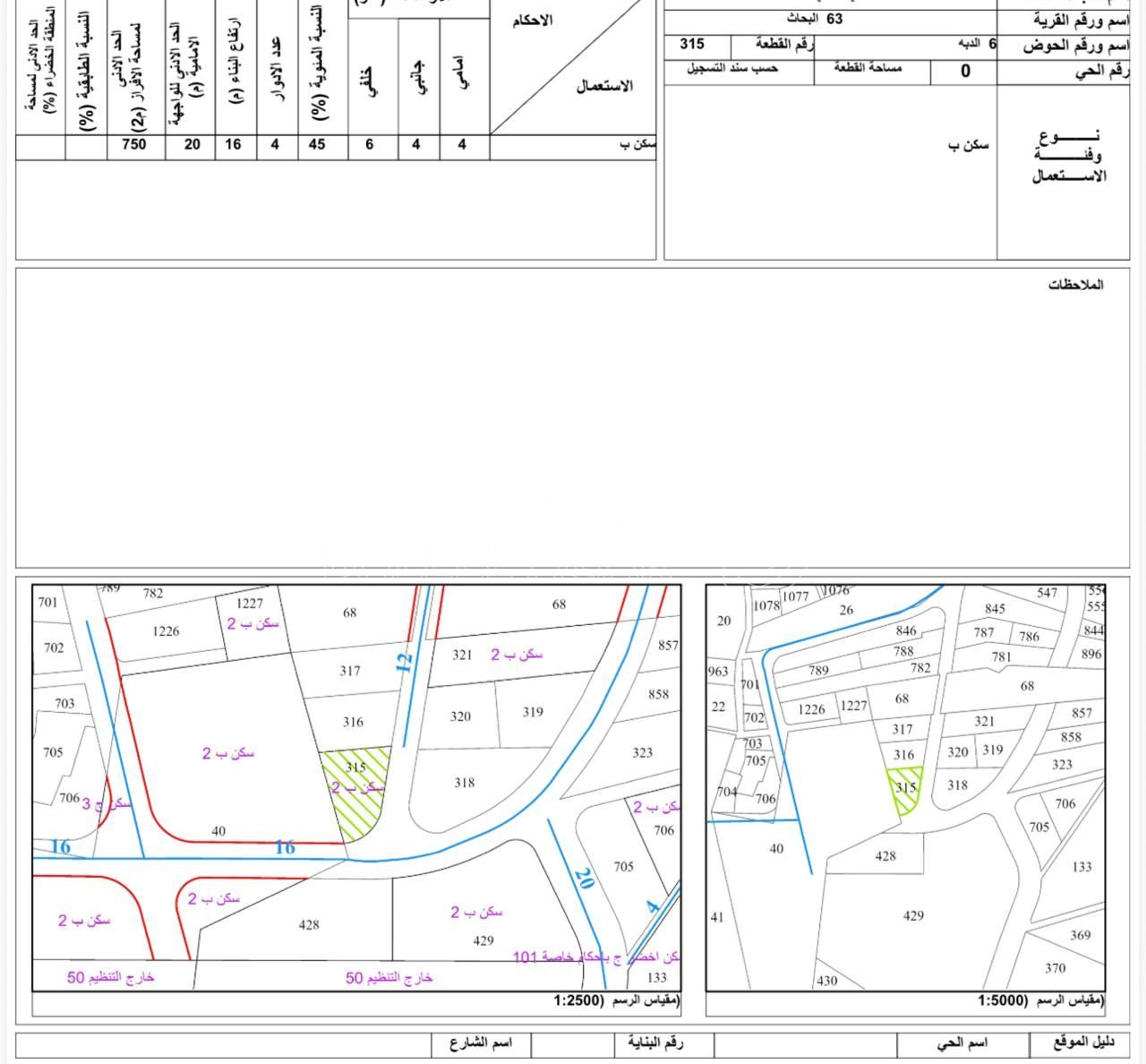The height and width of the screenshot is (1064, 1146).
Task: Click the امامي column header
Action: click(x=460, y=73)
